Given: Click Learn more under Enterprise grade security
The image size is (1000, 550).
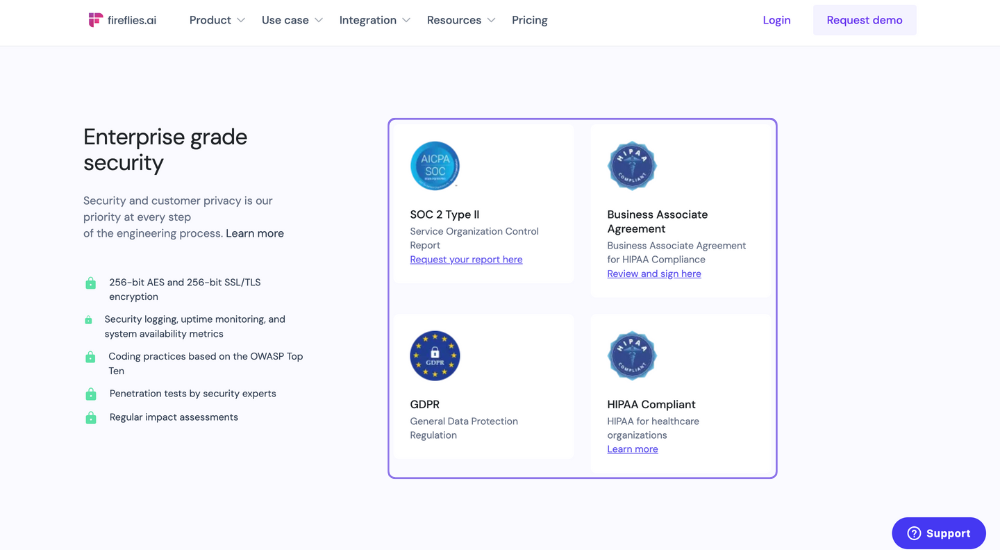Looking at the screenshot, I should [x=254, y=234].
